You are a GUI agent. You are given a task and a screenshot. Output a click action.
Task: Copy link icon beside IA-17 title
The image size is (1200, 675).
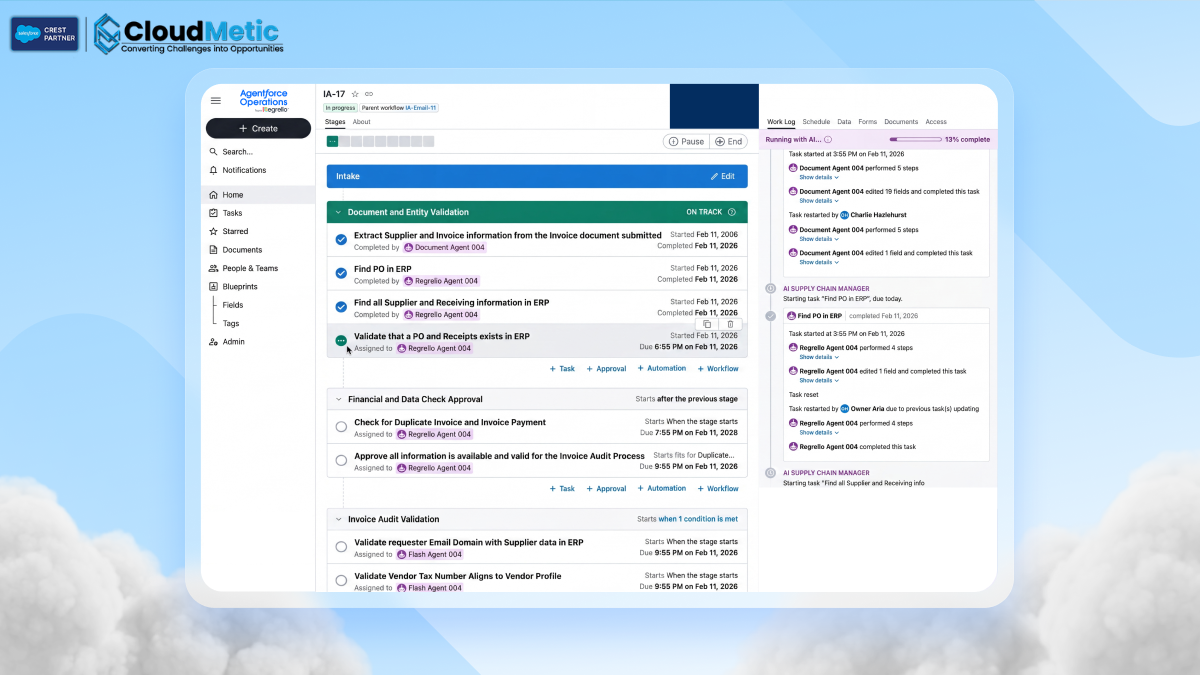[x=369, y=94]
